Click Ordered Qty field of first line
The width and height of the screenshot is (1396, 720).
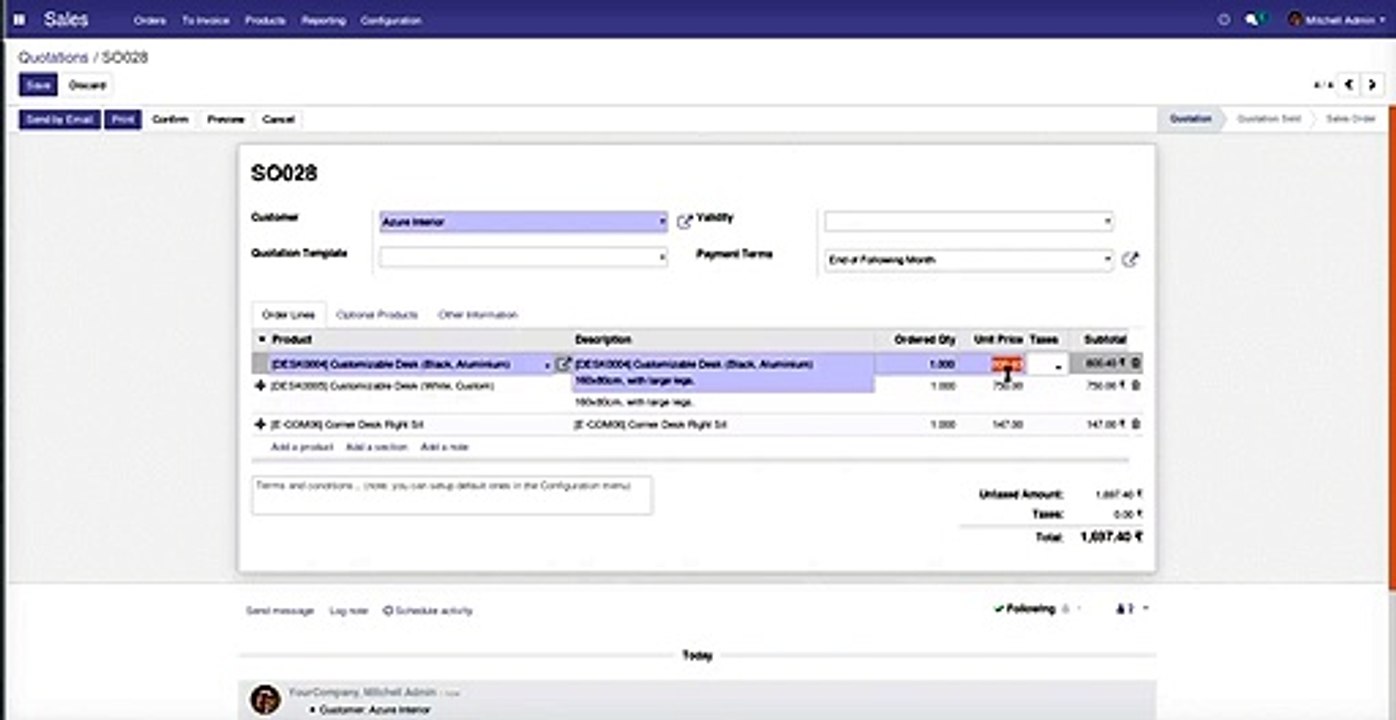pyautogui.click(x=916, y=365)
